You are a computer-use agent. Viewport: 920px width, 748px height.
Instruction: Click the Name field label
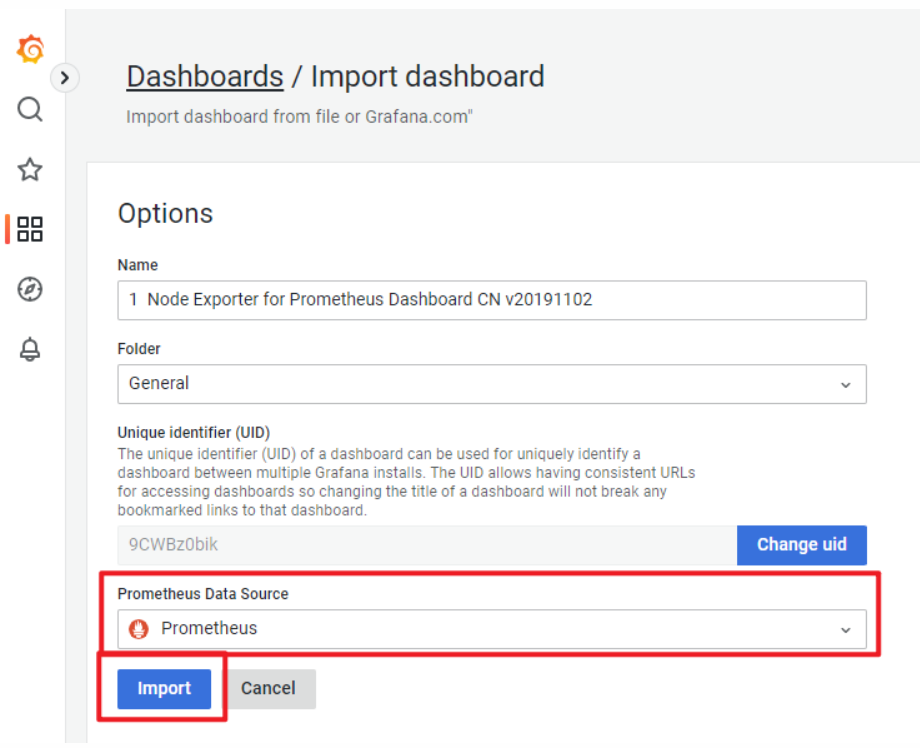(137, 265)
